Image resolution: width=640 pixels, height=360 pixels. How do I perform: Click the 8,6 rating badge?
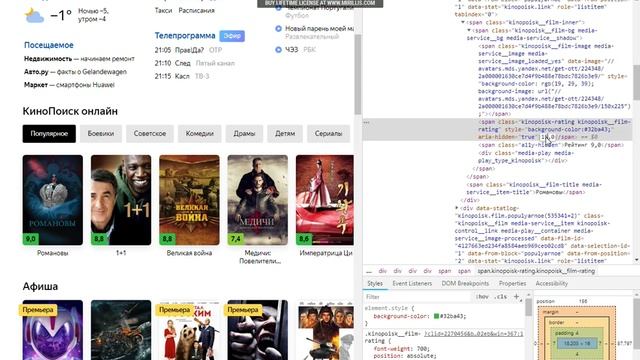304,239
